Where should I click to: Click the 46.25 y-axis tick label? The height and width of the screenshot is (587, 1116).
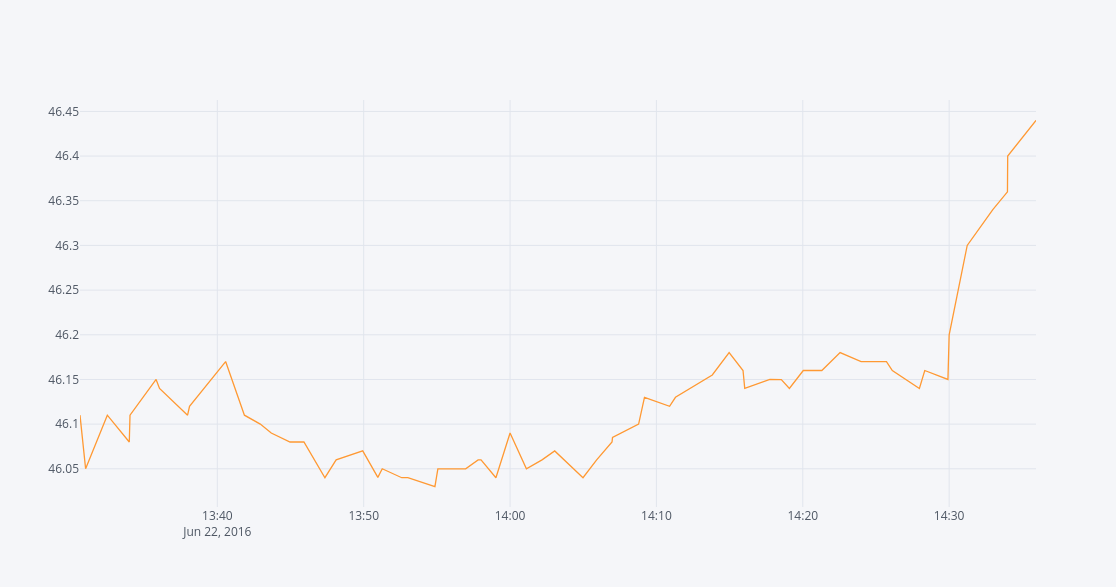point(63,290)
